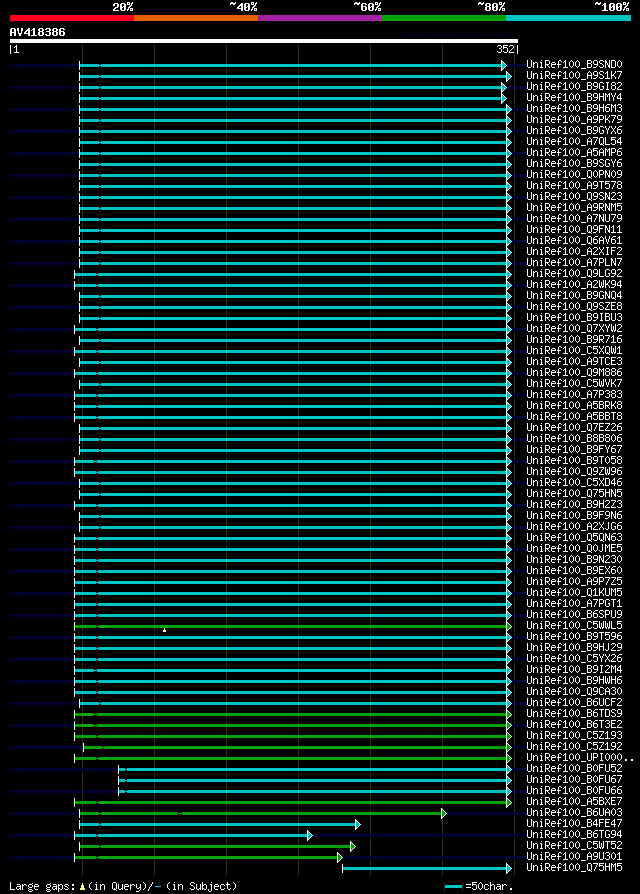The width and height of the screenshot is (640, 894).
Task: Select the UniRef100_B6UA03 label
Action: click(x=574, y=812)
